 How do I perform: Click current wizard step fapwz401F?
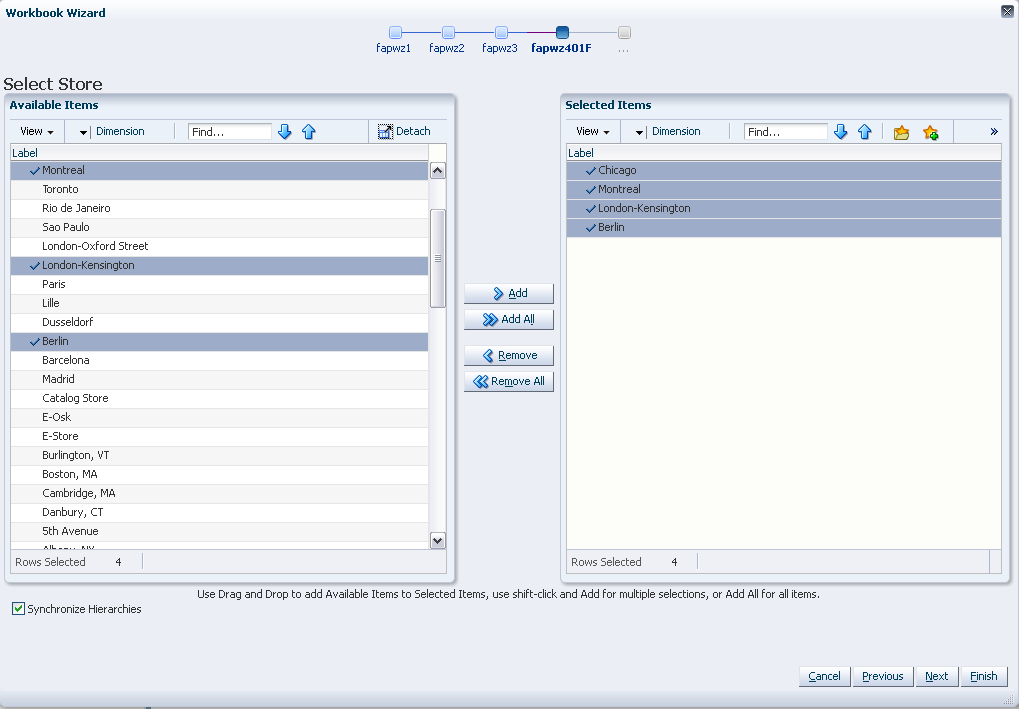562,32
